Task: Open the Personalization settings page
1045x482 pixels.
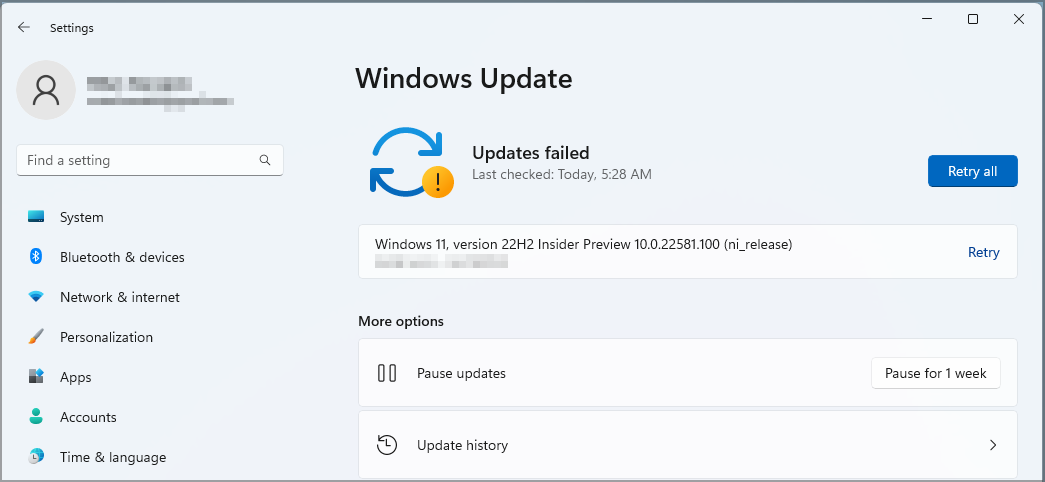Action: [x=106, y=337]
